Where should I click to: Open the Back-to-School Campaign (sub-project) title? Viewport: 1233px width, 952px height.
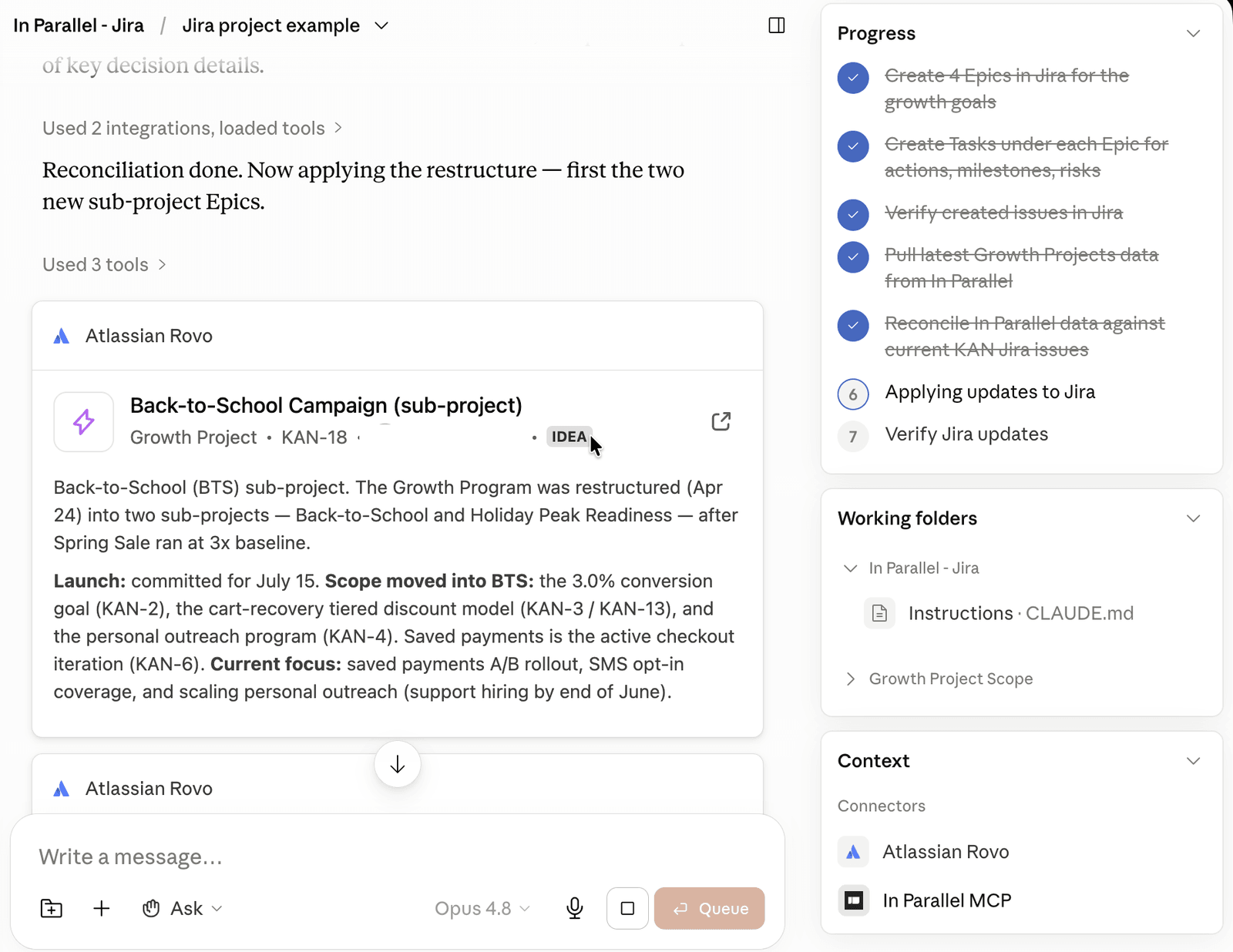[326, 405]
